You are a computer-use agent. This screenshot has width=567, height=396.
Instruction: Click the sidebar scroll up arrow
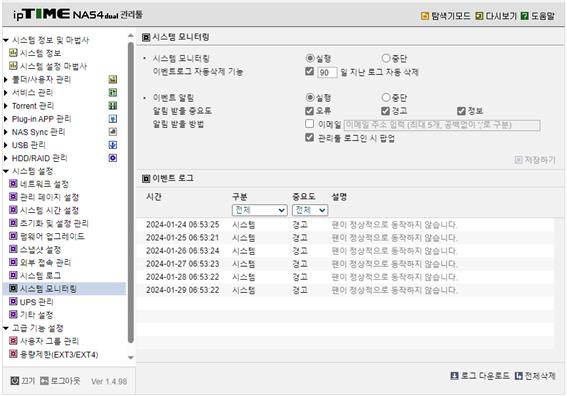pos(131,35)
